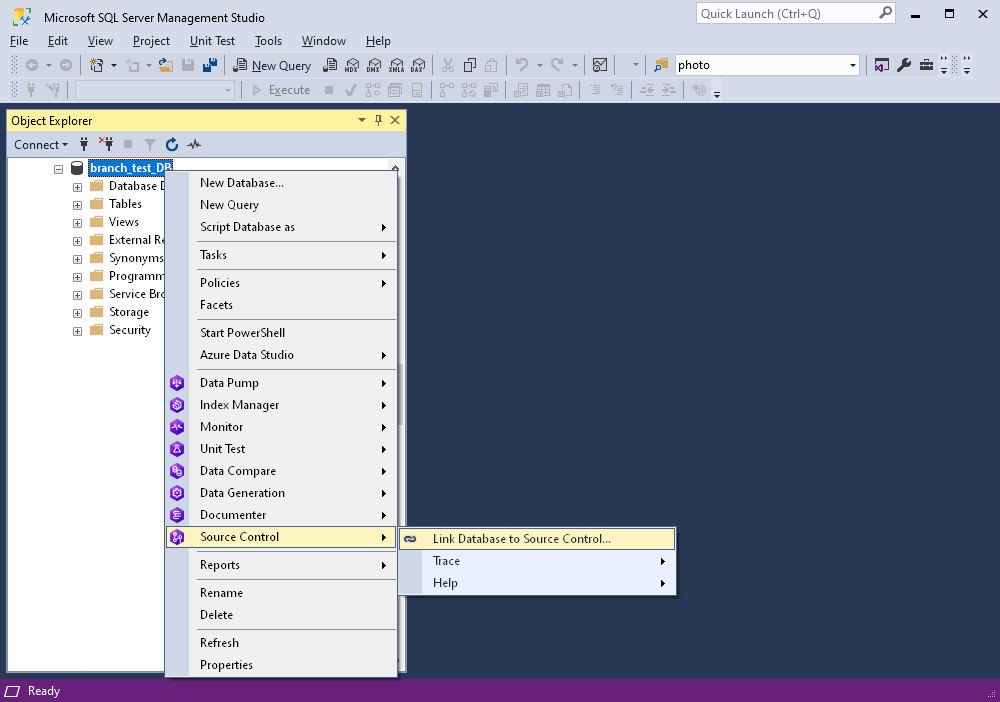Open the Trace submenu
The width and height of the screenshot is (1000, 702).
point(537,561)
